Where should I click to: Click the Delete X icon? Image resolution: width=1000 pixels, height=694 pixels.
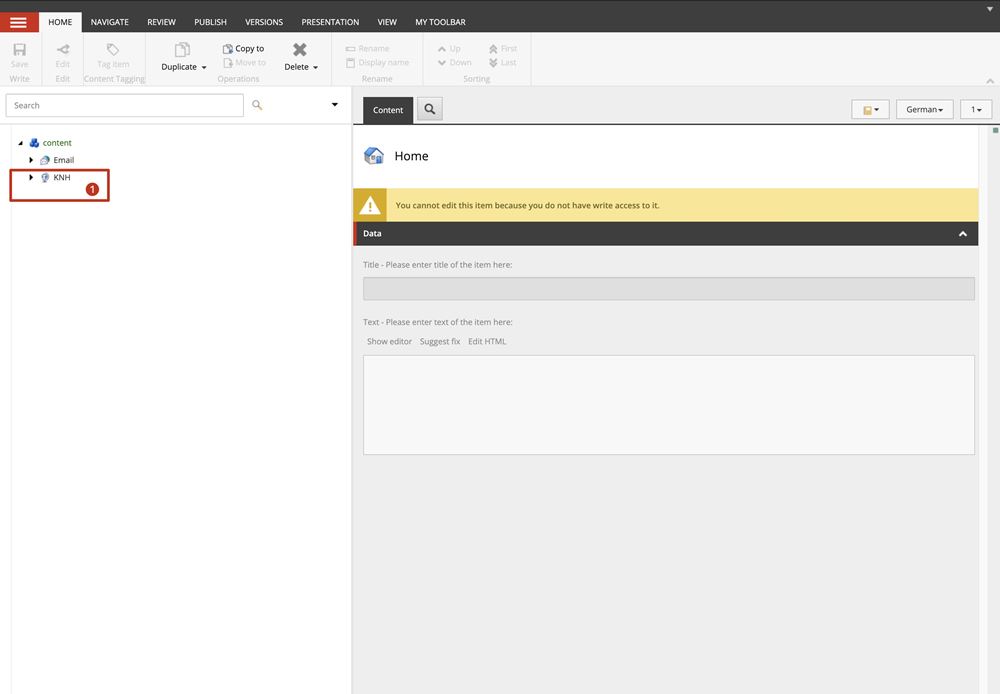pos(300,50)
